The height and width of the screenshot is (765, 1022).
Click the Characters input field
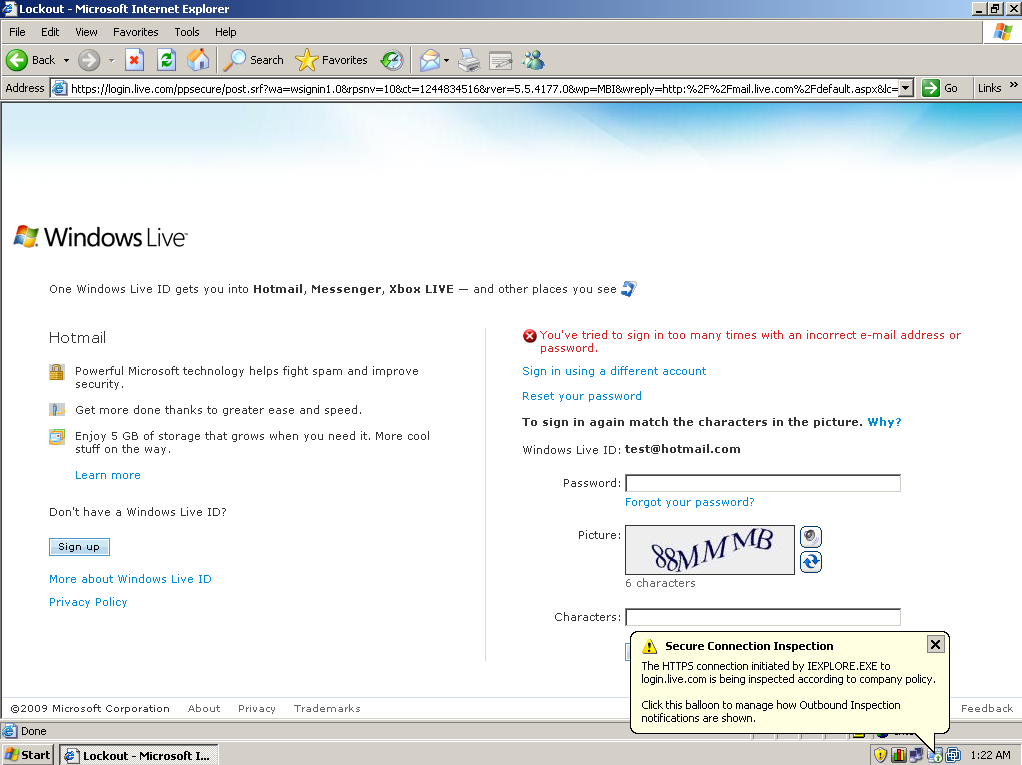coord(763,617)
